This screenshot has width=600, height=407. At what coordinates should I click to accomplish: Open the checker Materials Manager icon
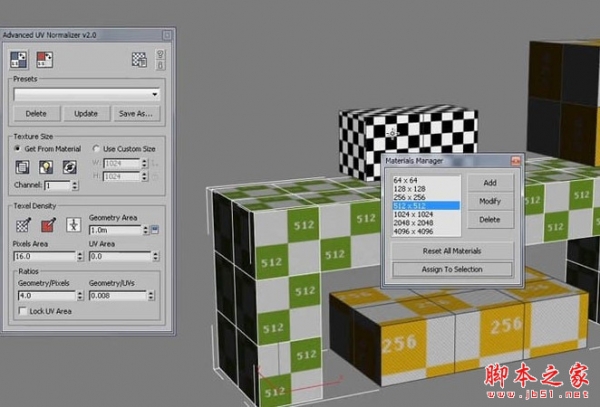click(139, 60)
